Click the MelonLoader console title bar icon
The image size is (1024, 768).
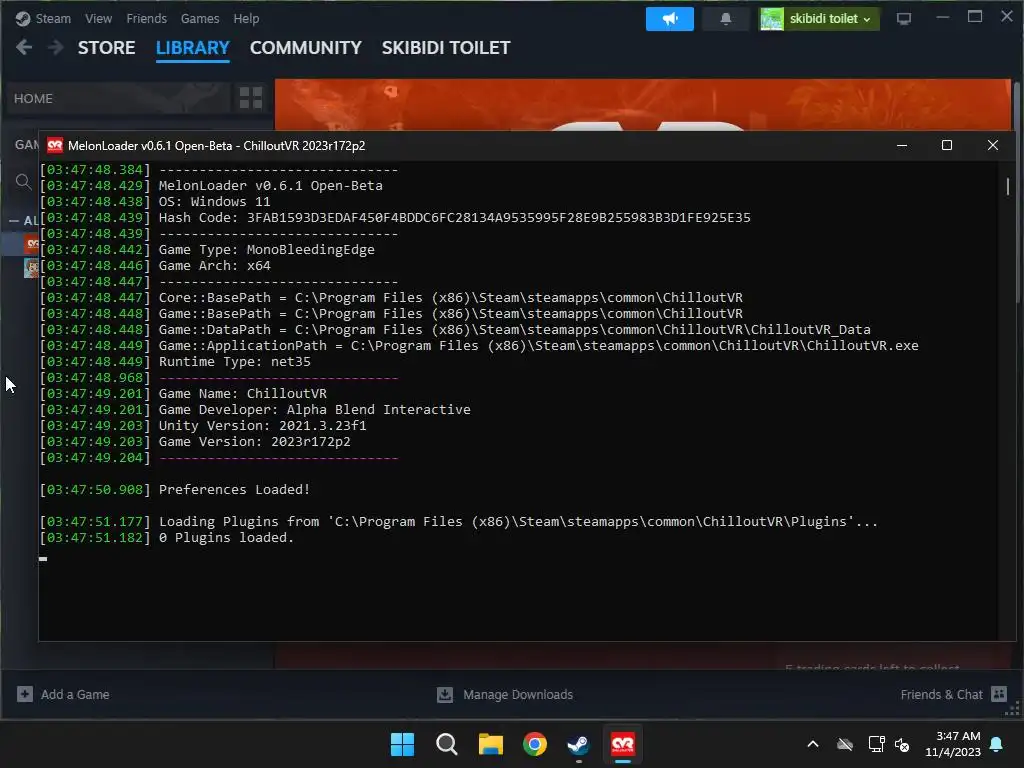point(55,146)
